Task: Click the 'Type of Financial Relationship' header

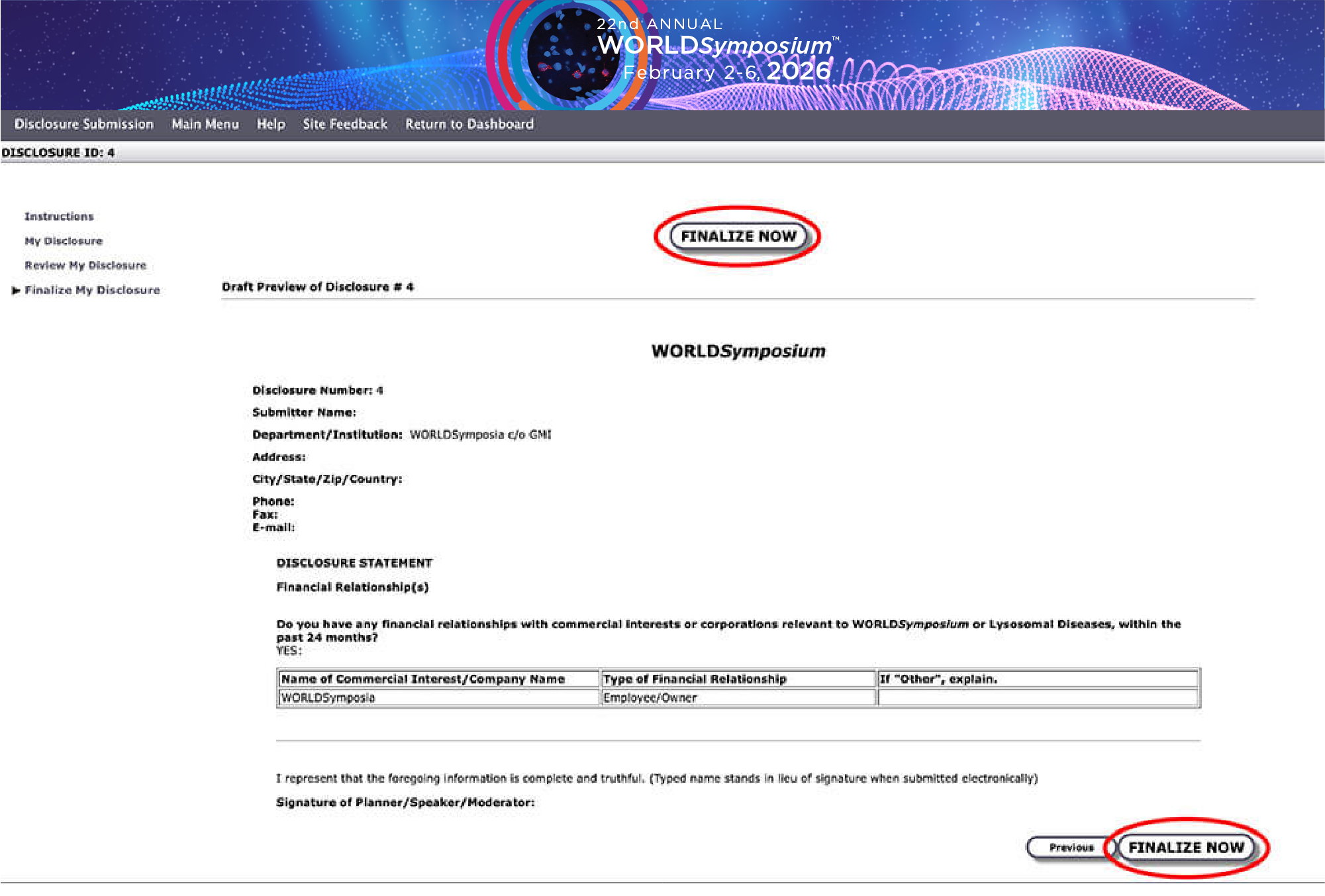Action: pos(738,679)
